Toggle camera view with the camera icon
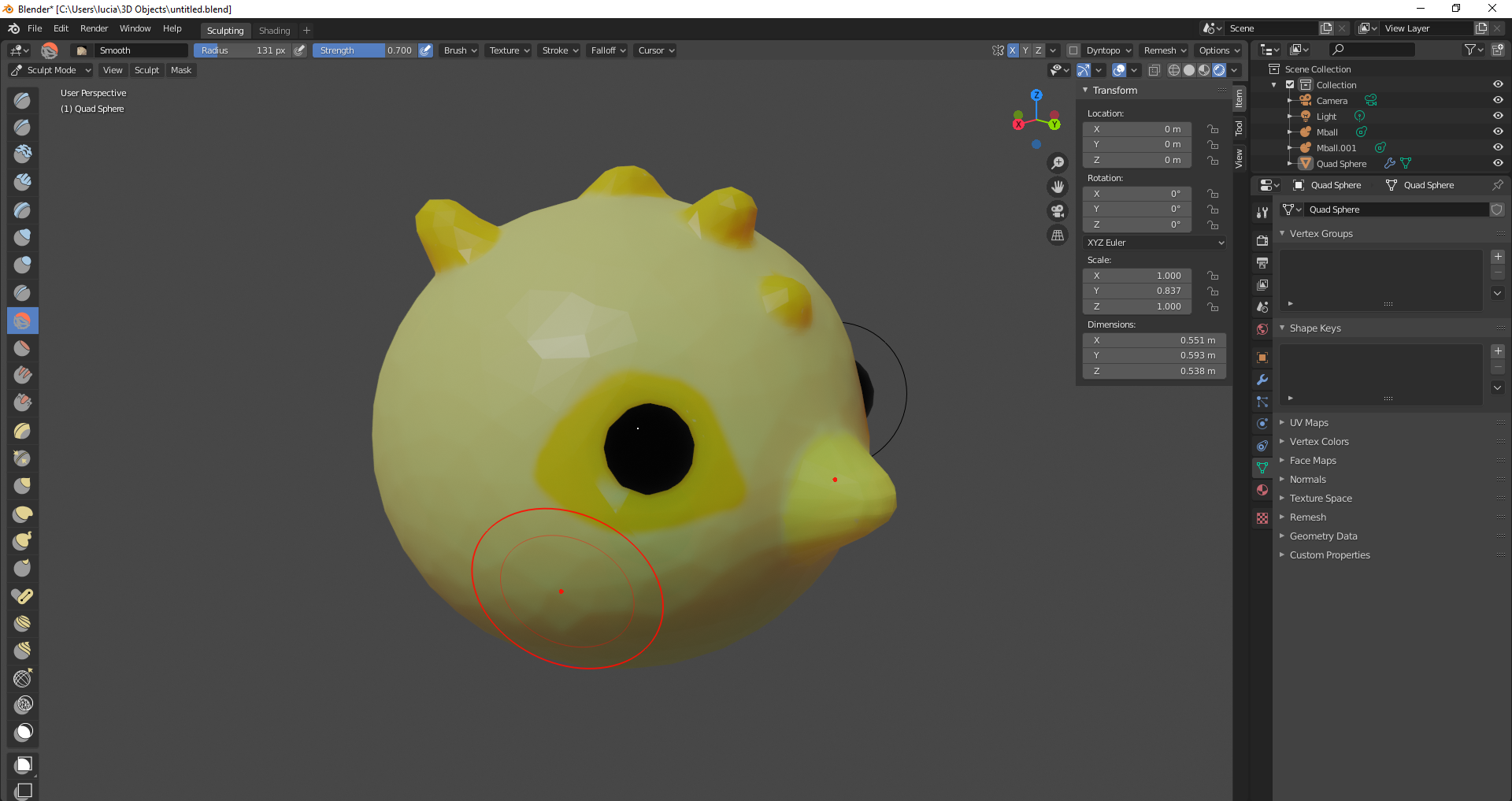Image resolution: width=1512 pixels, height=801 pixels. coord(1058,211)
